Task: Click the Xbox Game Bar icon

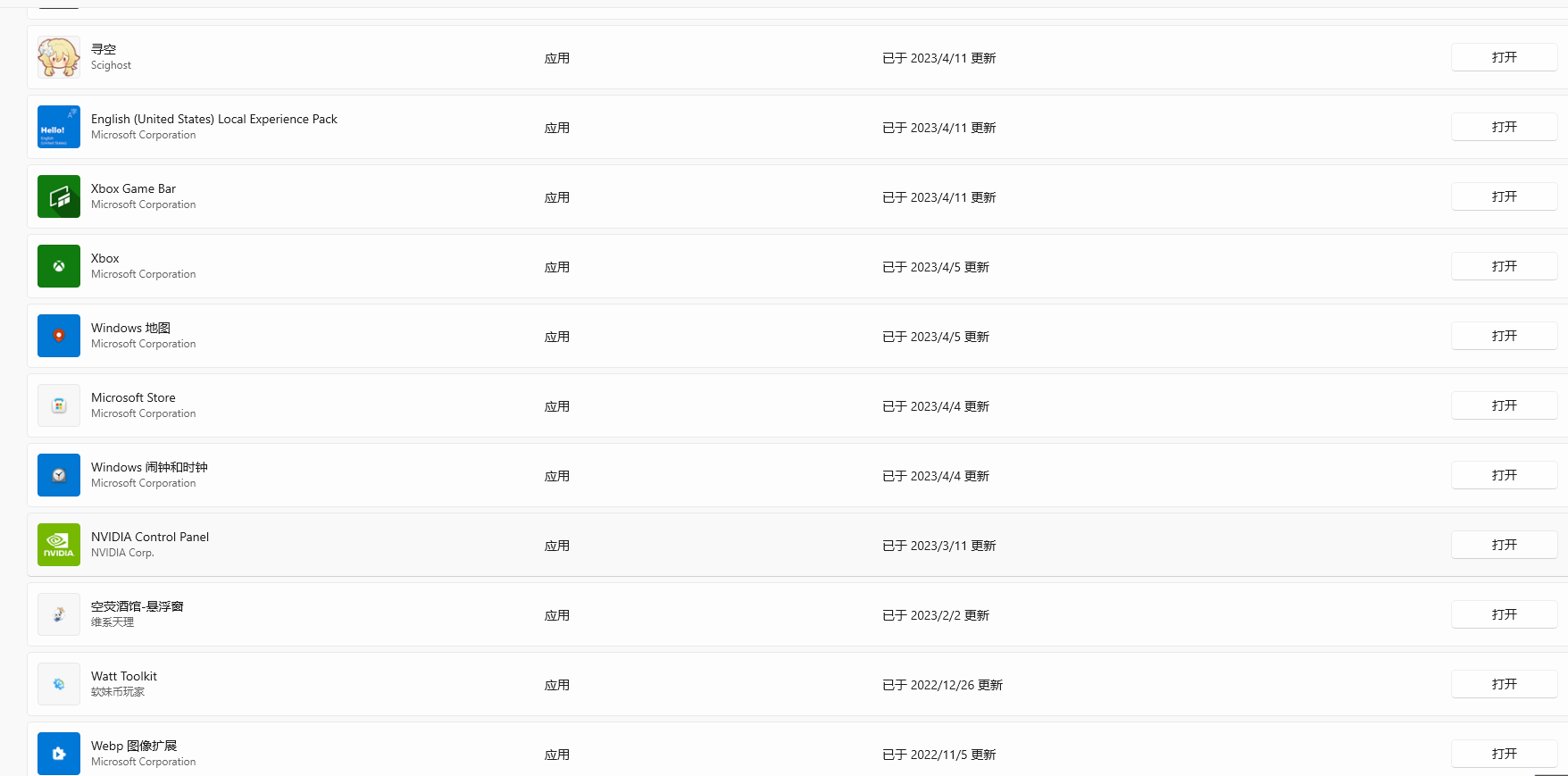Action: click(x=58, y=196)
